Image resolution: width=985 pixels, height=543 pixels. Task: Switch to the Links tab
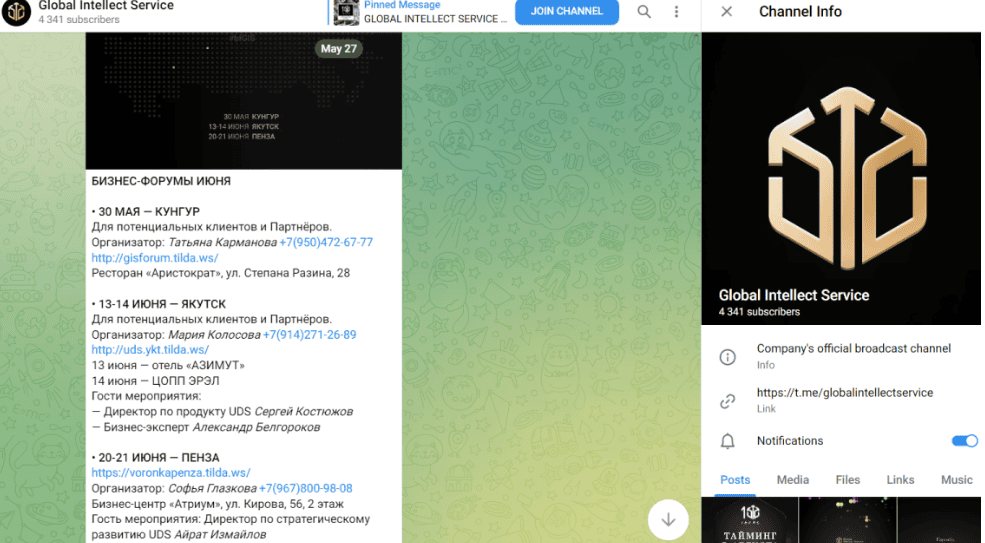click(900, 480)
